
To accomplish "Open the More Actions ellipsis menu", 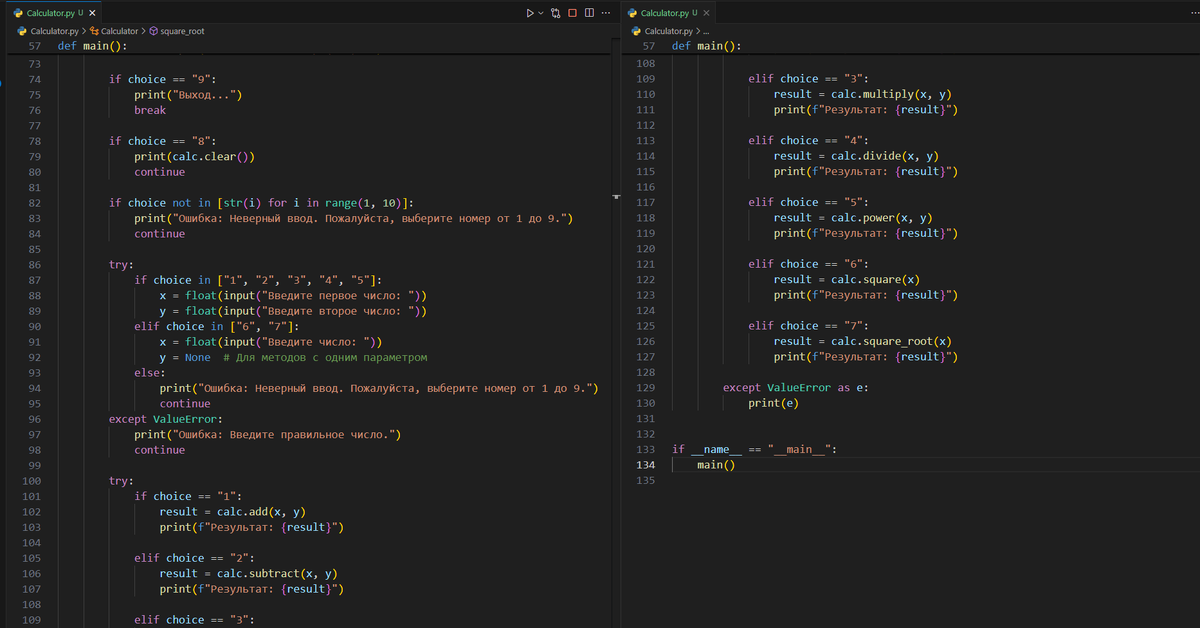I will pos(606,13).
